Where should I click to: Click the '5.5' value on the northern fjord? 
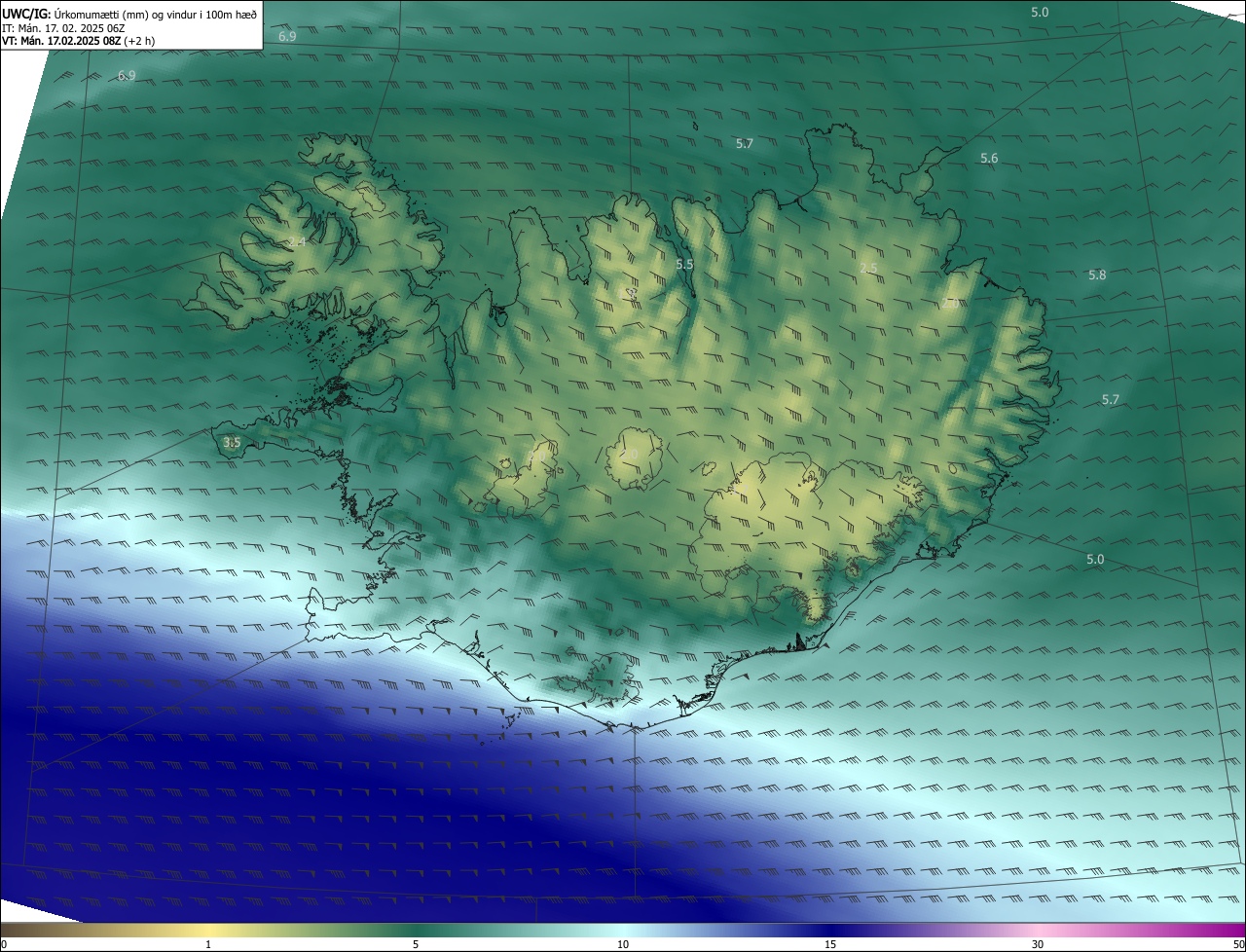click(x=684, y=265)
